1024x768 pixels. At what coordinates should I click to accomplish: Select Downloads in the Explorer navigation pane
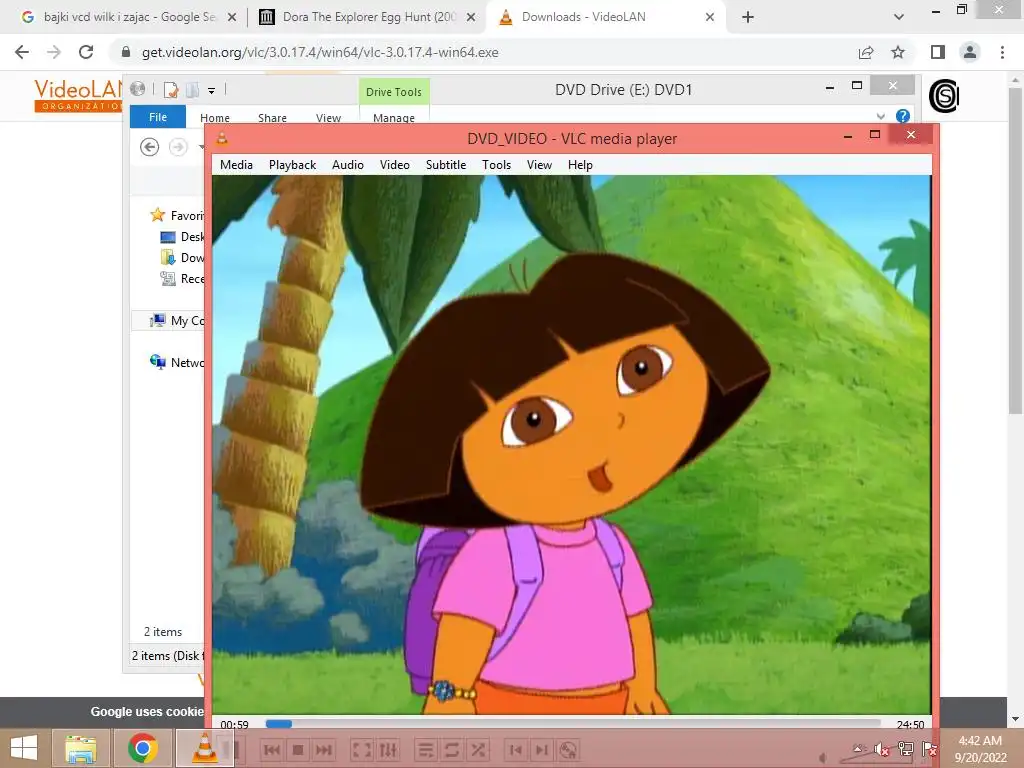(182, 257)
